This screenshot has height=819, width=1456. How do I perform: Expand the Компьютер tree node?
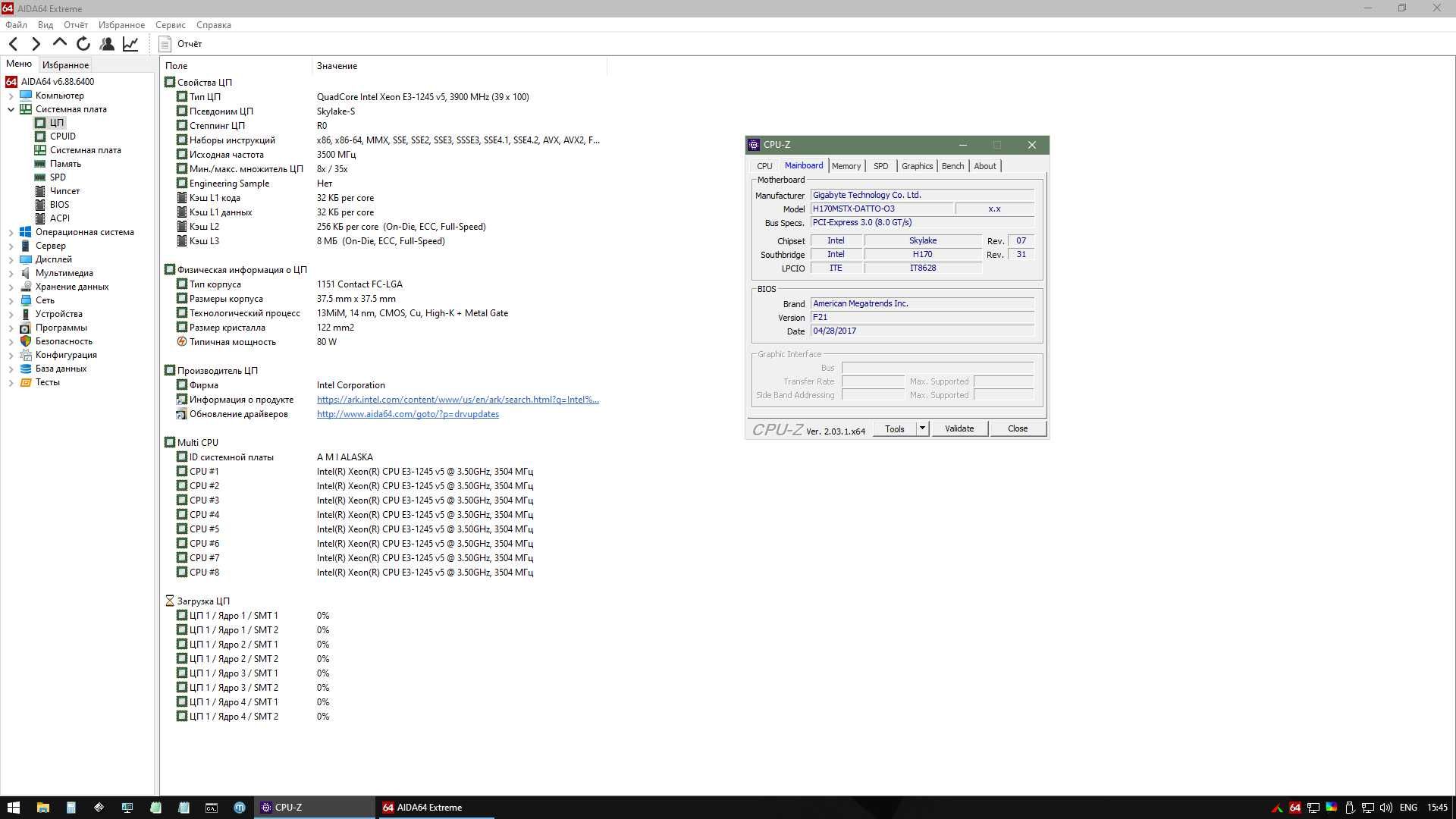[11, 96]
